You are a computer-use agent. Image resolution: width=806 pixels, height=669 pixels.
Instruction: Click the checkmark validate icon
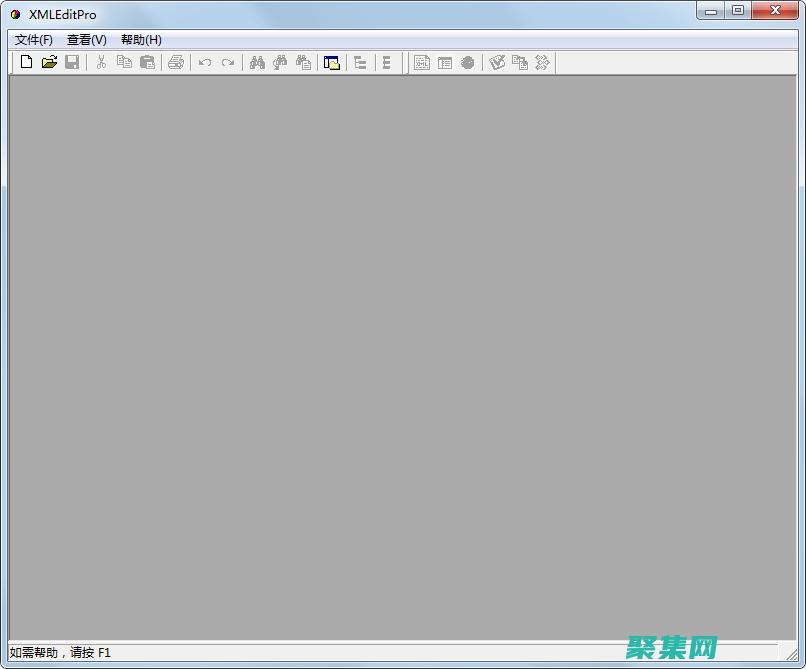pos(497,62)
